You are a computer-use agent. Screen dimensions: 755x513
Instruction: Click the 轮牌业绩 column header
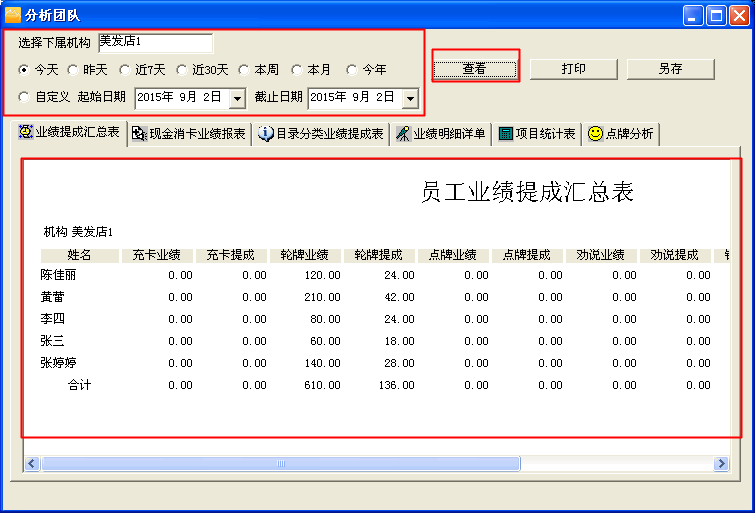pyautogui.click(x=305, y=255)
